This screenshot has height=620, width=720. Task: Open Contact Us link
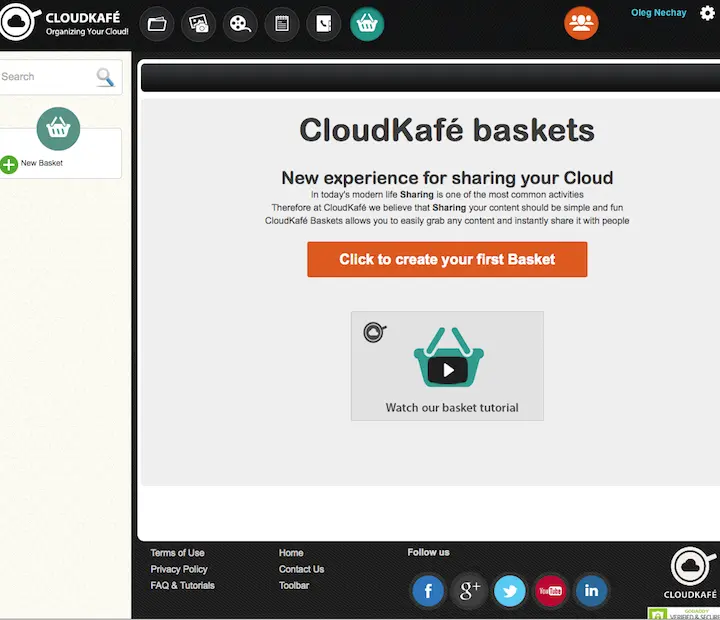point(301,569)
